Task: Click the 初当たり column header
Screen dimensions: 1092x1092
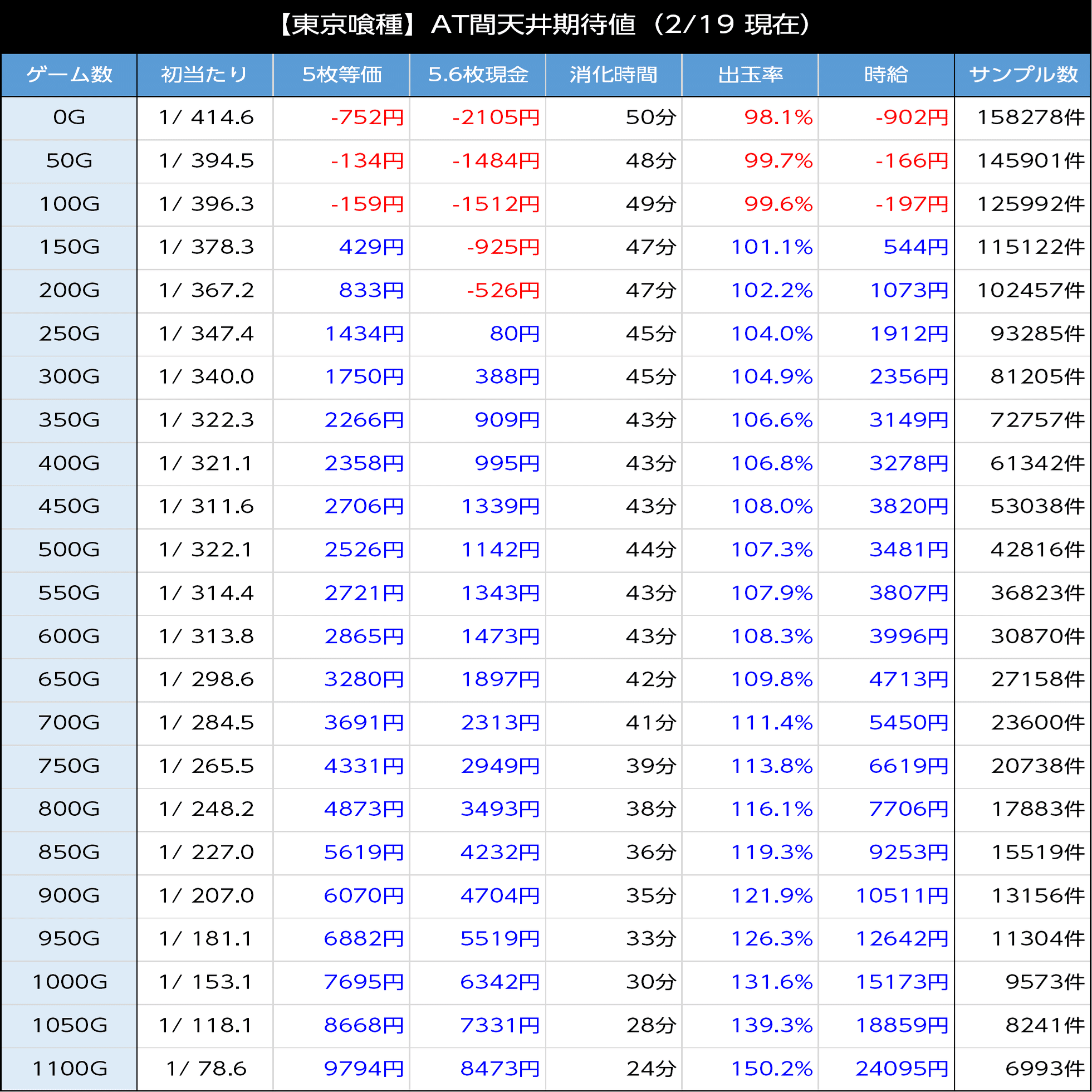Action: [205, 75]
